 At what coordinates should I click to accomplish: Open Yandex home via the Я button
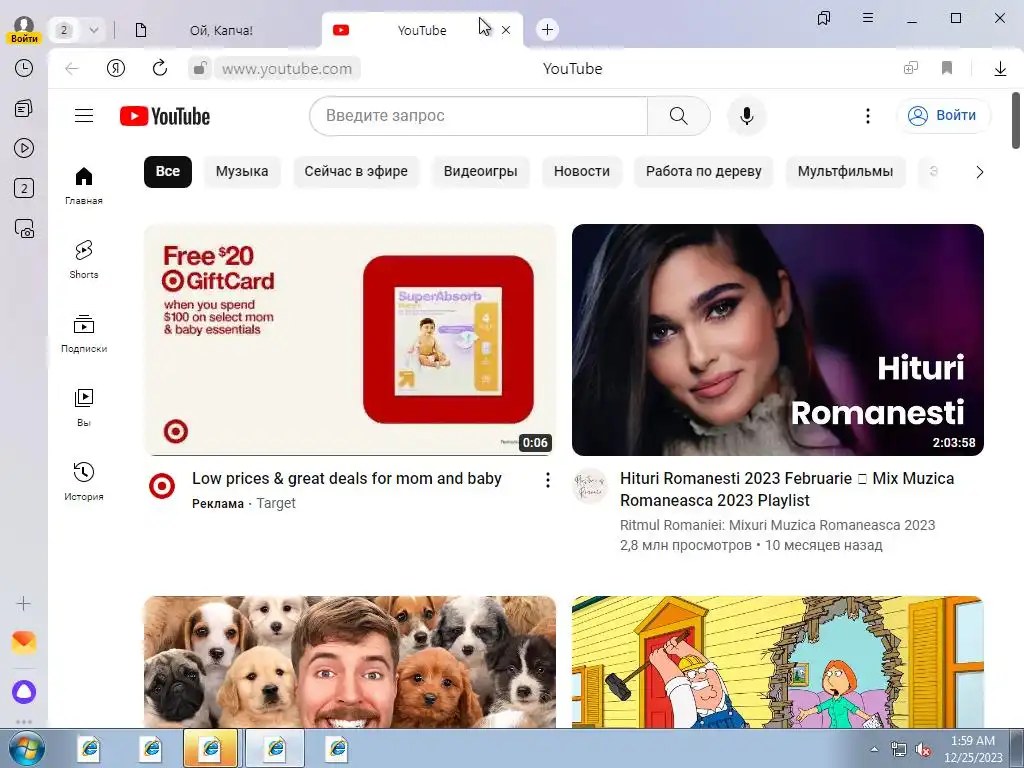(x=116, y=69)
